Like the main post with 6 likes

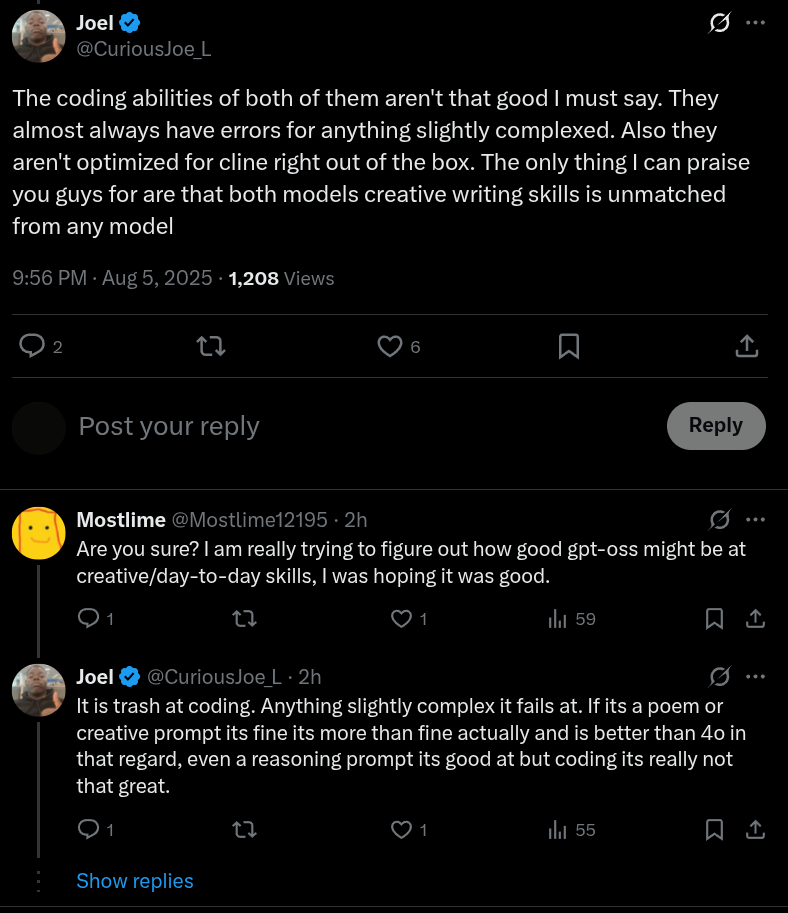[x=389, y=346]
